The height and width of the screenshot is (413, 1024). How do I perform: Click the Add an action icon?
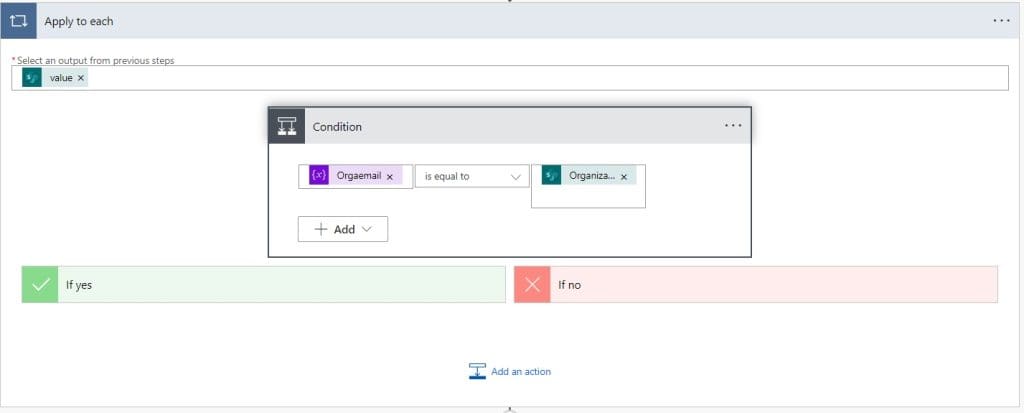477,371
